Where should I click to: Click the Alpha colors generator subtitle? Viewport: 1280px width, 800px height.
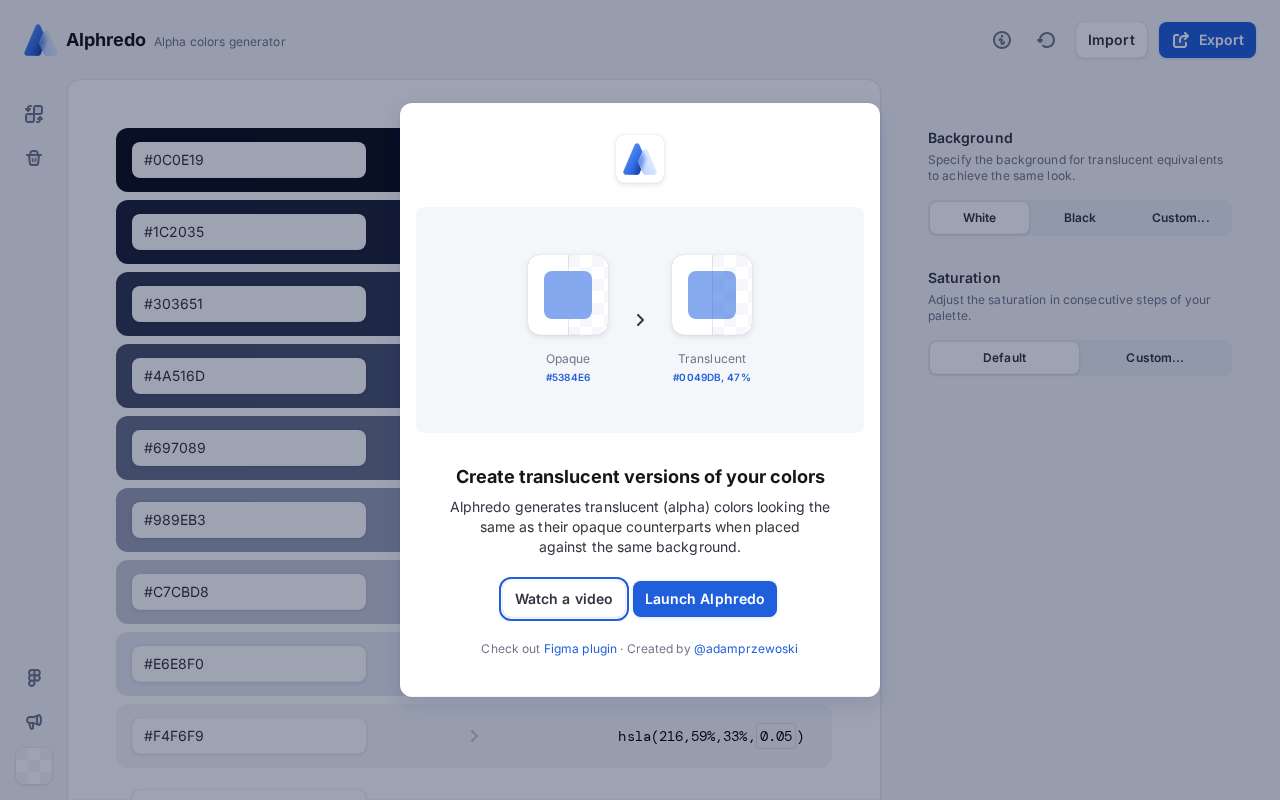(220, 42)
